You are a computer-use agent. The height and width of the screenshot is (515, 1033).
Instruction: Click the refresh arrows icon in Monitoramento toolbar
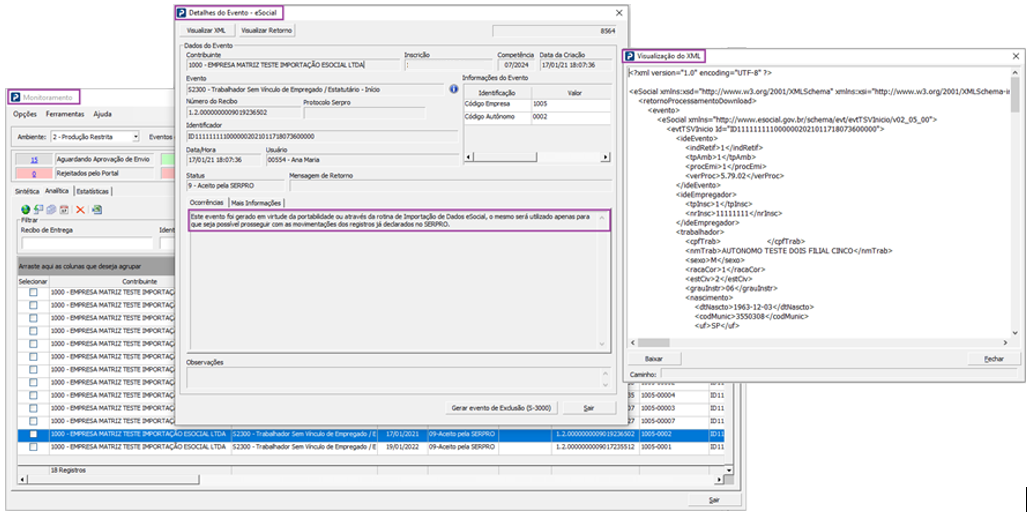[x=38, y=209]
